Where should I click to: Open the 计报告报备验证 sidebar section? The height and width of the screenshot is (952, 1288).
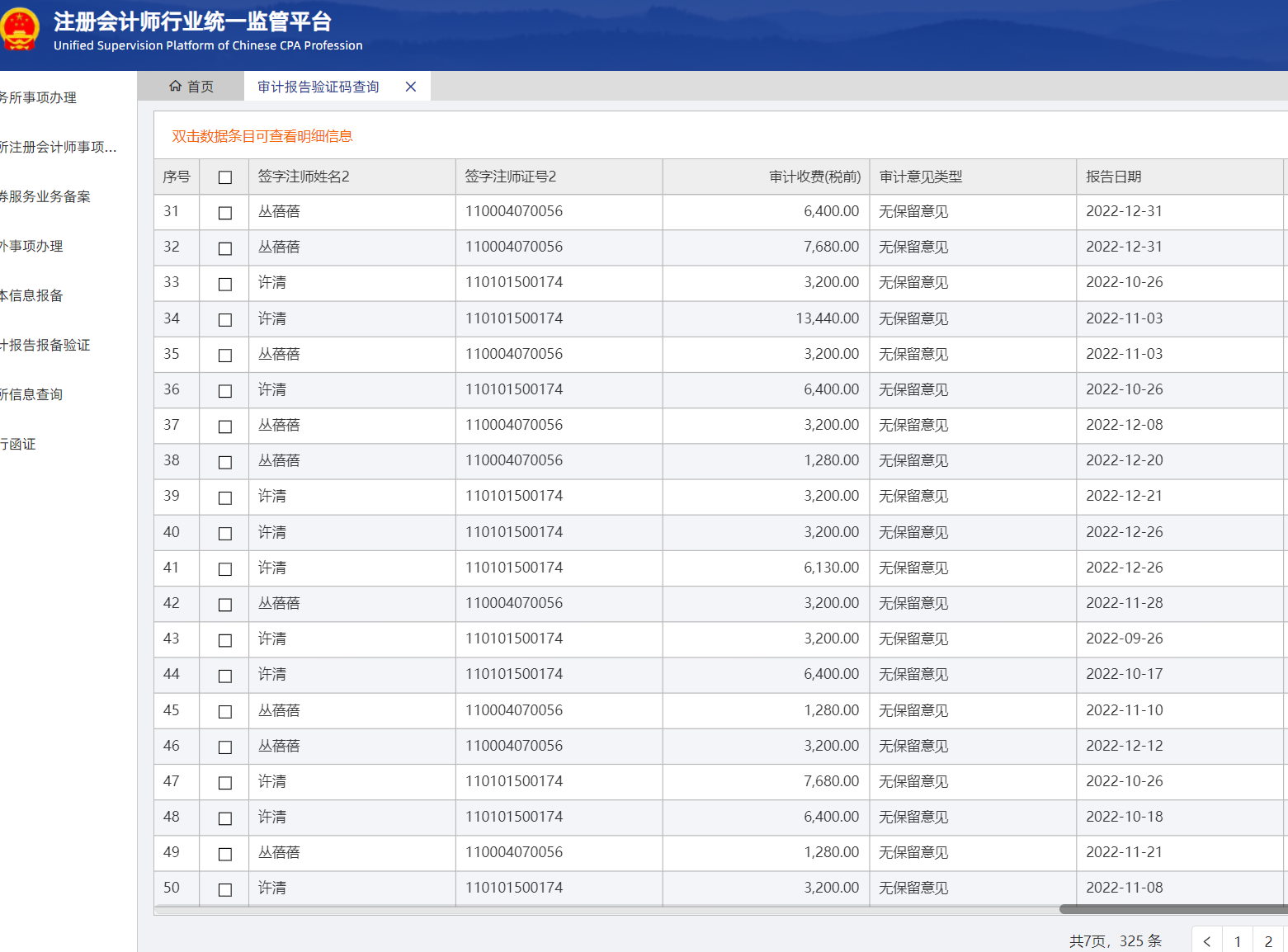coord(45,345)
